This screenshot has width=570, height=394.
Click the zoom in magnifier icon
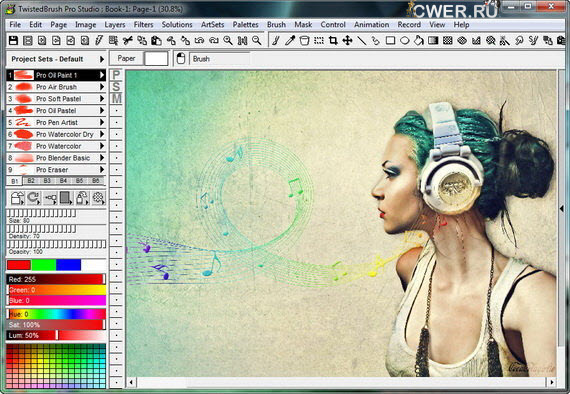228,40
